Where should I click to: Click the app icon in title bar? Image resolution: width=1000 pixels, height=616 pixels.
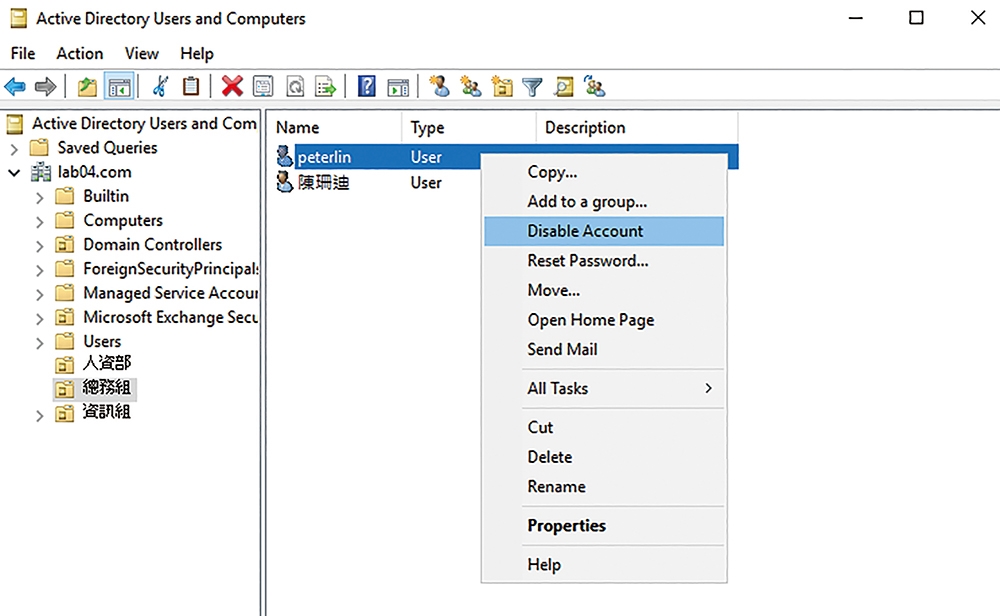coord(19,18)
